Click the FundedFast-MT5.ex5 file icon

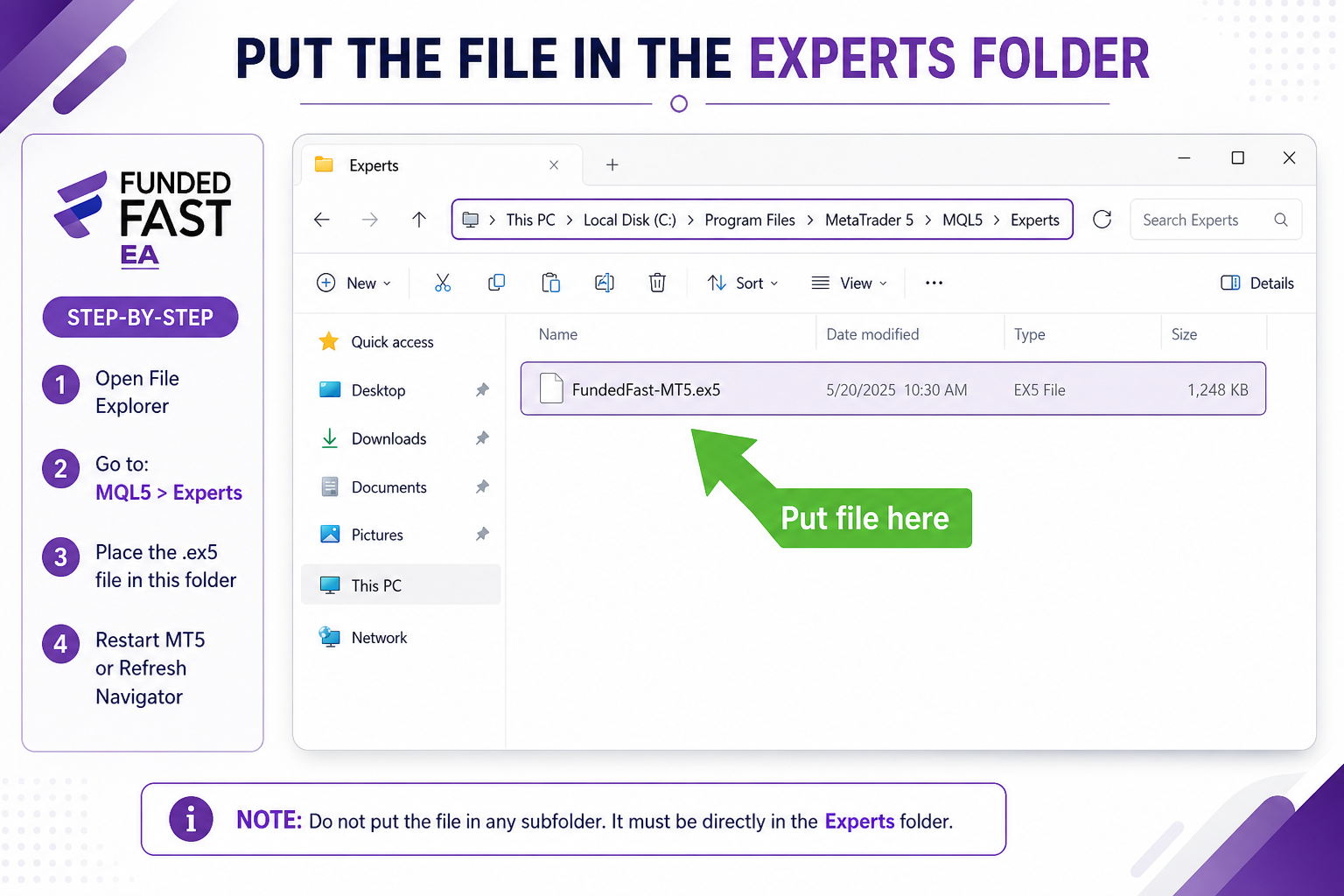[x=551, y=388]
